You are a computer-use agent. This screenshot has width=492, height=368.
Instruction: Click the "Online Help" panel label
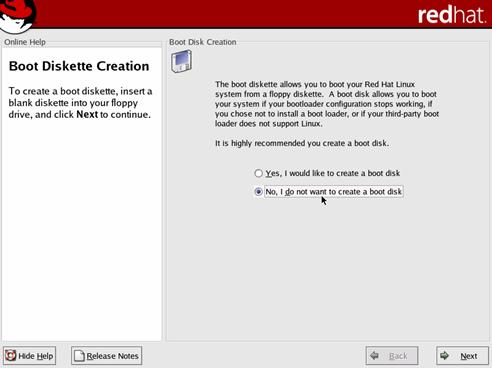[x=25, y=42]
